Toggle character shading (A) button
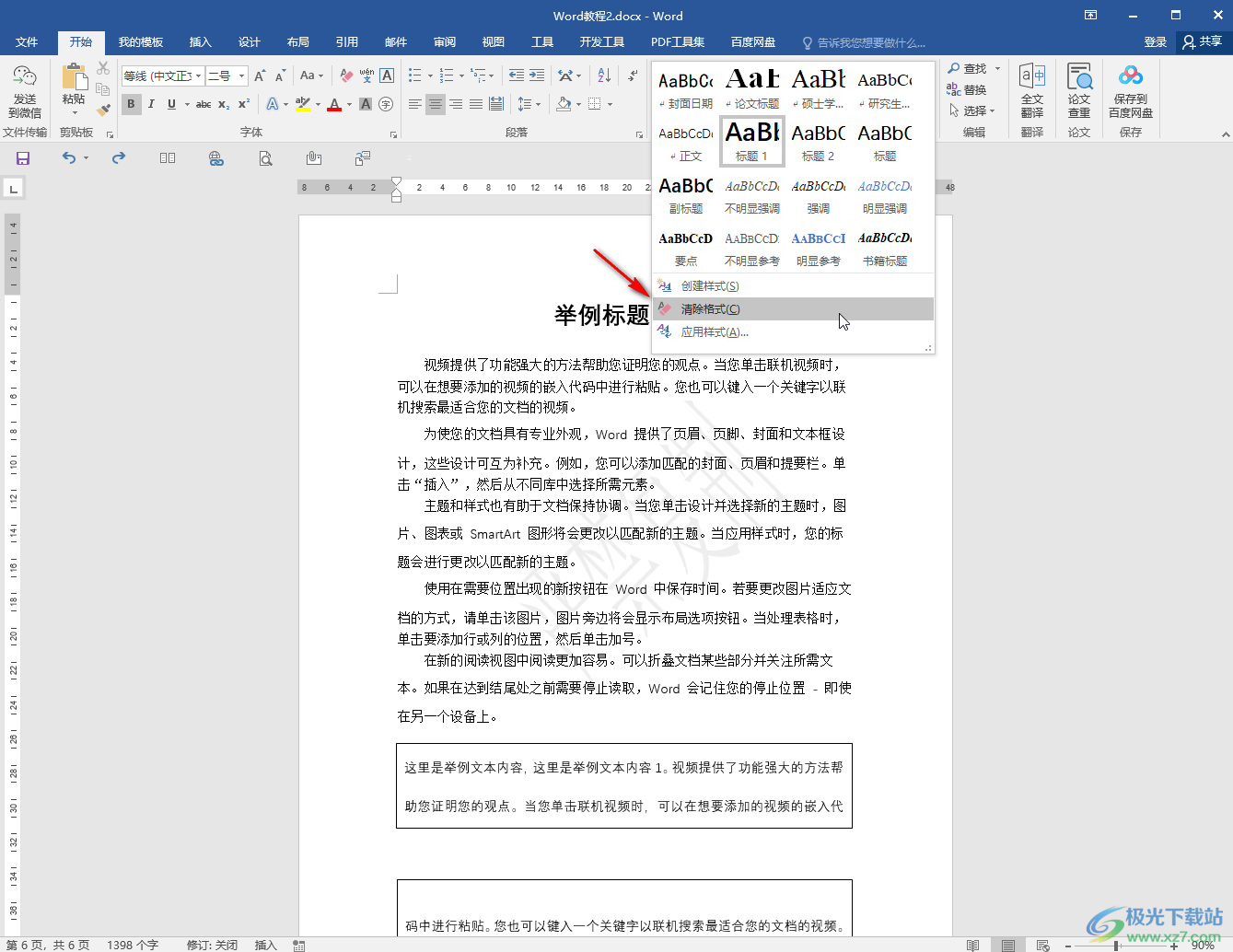The image size is (1233, 952). (366, 104)
